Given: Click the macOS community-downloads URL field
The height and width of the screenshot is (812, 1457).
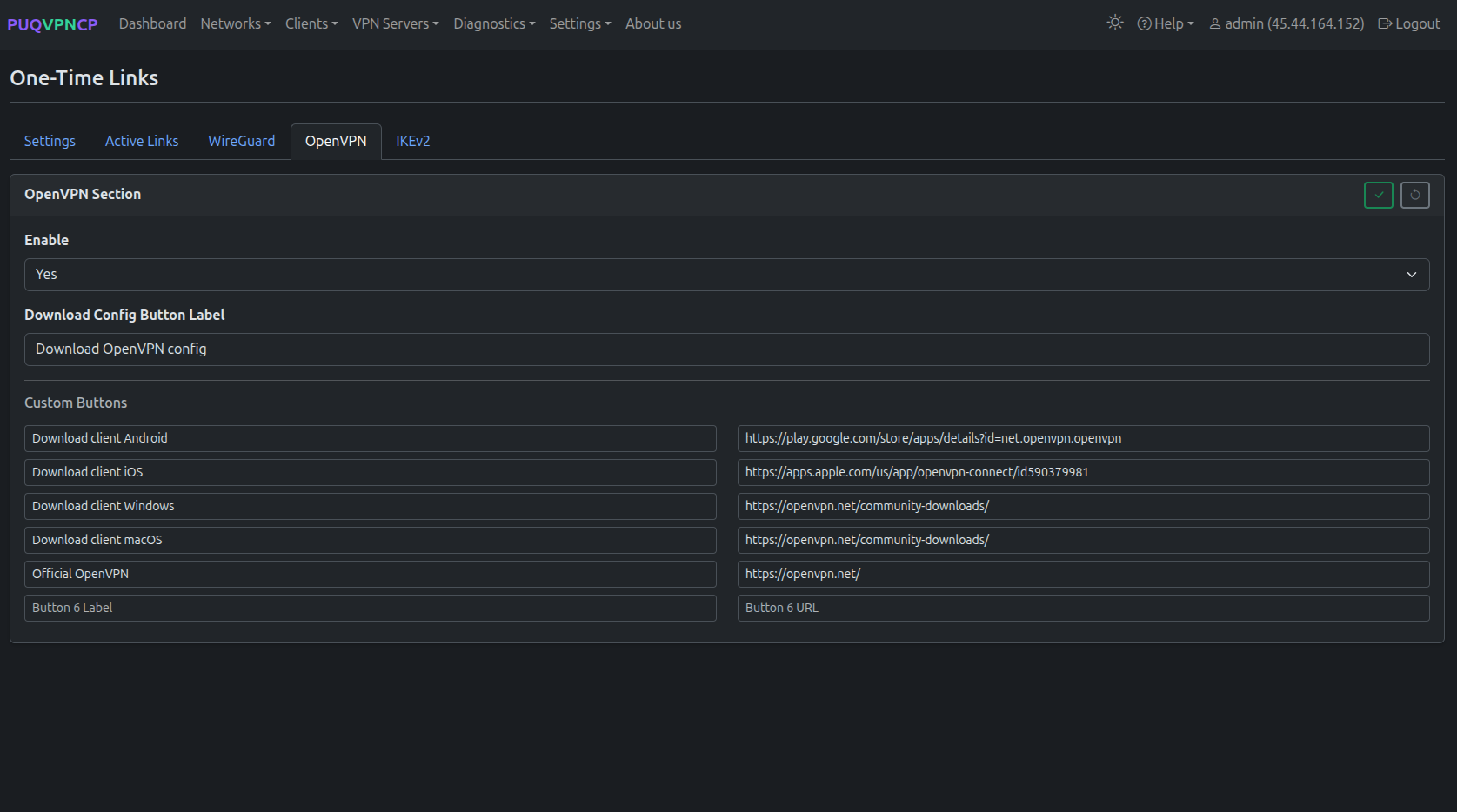Looking at the screenshot, I should [x=1084, y=540].
